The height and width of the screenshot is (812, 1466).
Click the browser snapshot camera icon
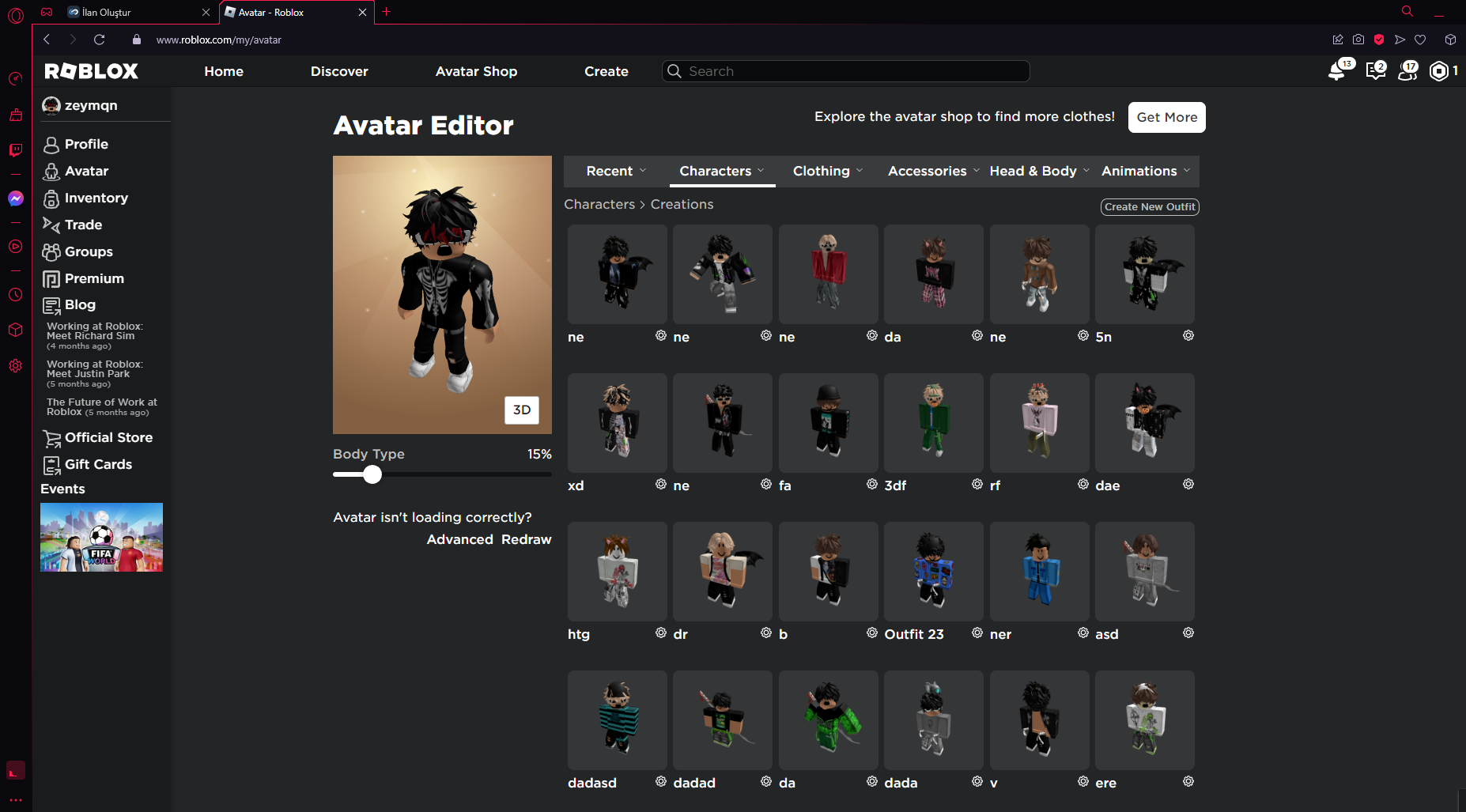click(x=1358, y=40)
